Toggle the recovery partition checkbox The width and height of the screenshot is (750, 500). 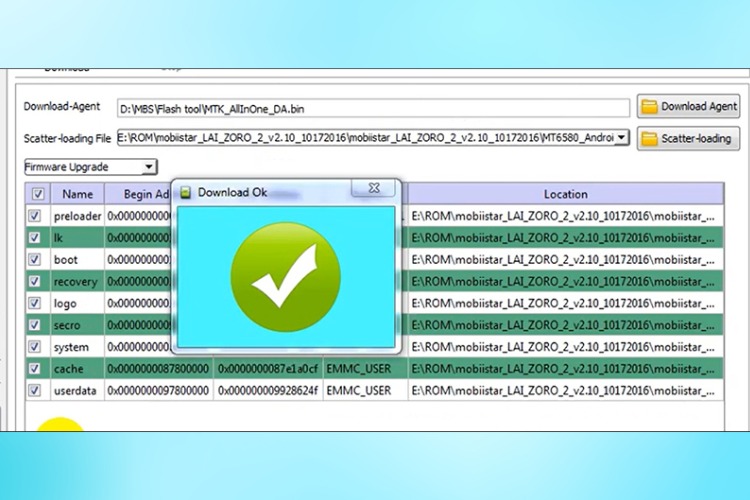(x=36, y=282)
